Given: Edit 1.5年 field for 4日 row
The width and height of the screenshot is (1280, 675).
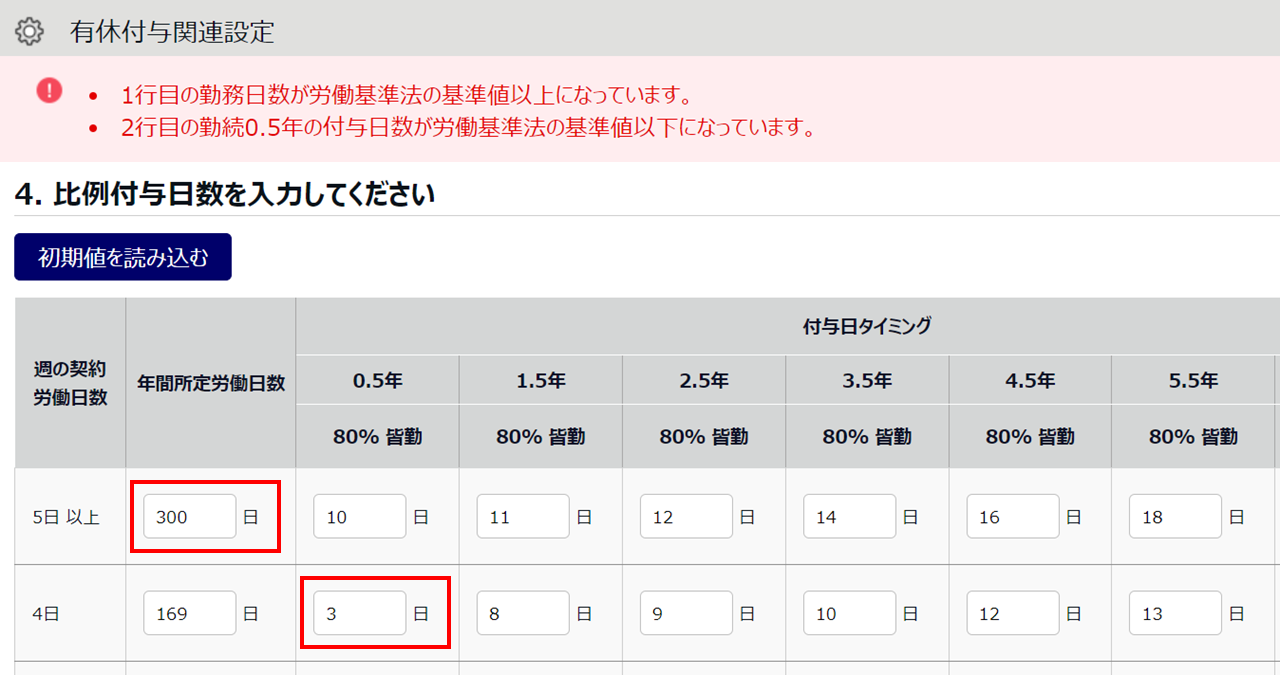Looking at the screenshot, I should [x=523, y=613].
